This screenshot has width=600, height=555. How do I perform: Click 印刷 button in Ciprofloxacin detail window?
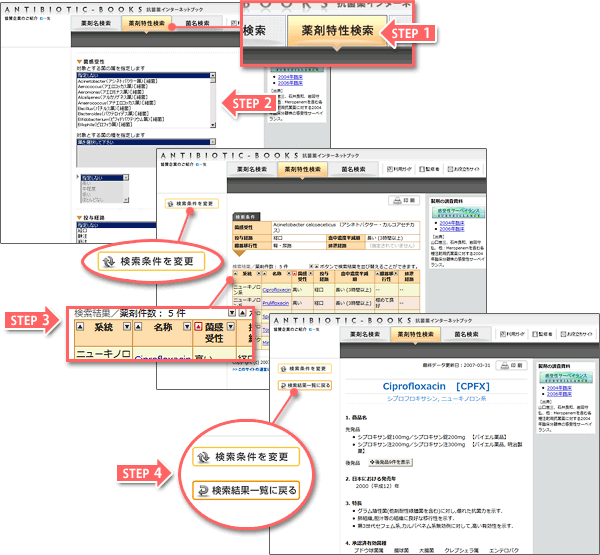point(512,366)
